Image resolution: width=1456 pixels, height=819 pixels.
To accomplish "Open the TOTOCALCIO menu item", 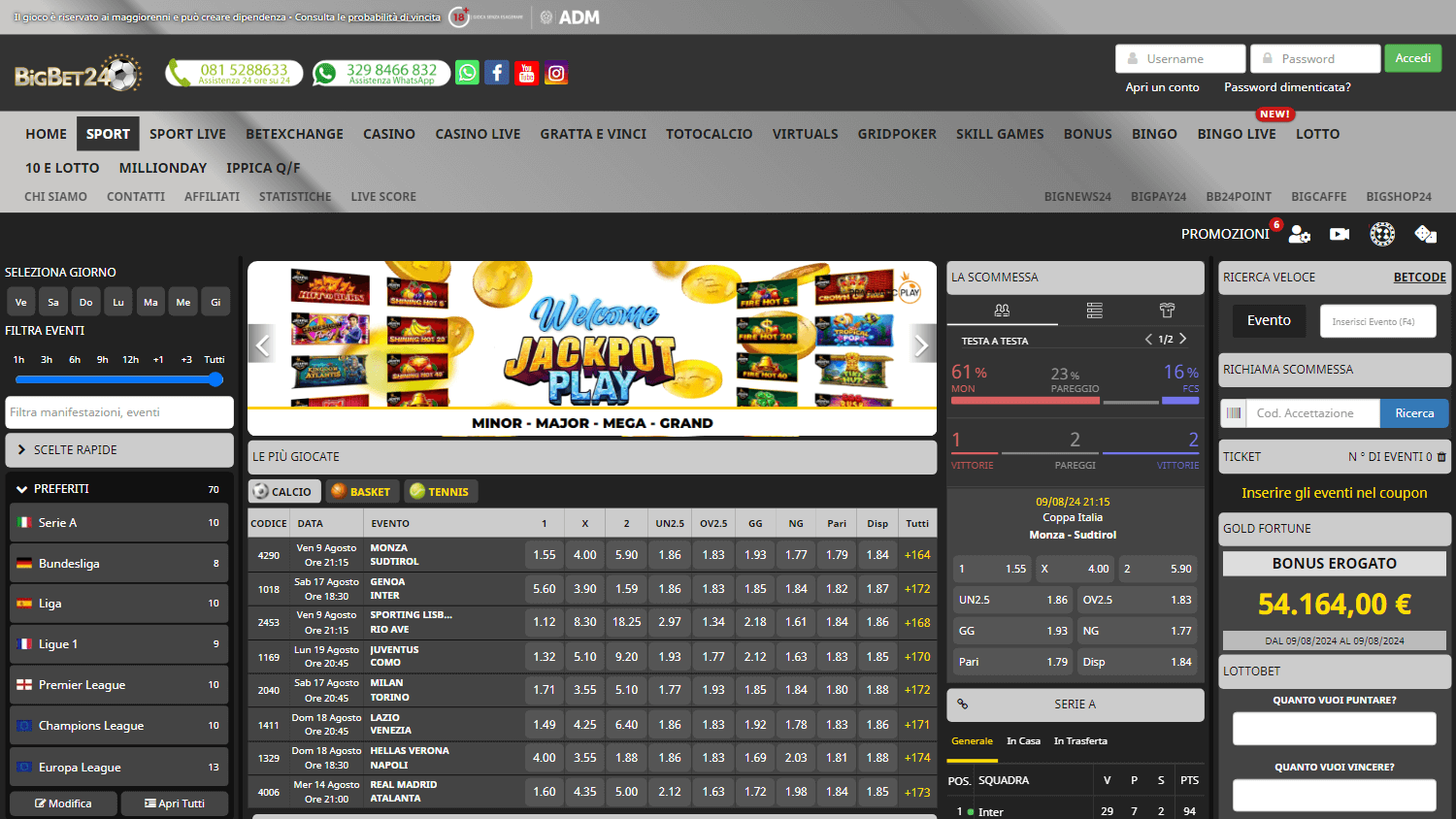I will coord(709,134).
